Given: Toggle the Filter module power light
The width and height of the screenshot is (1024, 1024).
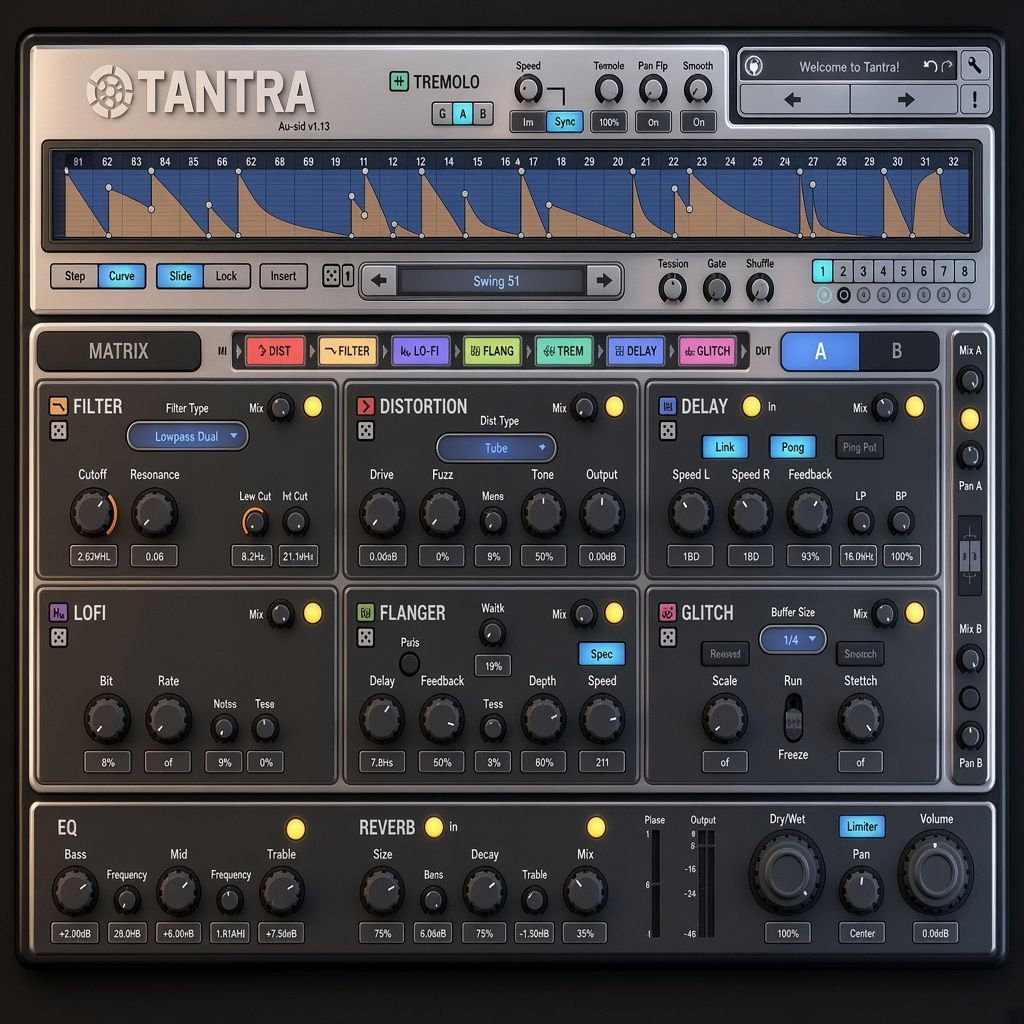Looking at the screenshot, I should [x=313, y=406].
